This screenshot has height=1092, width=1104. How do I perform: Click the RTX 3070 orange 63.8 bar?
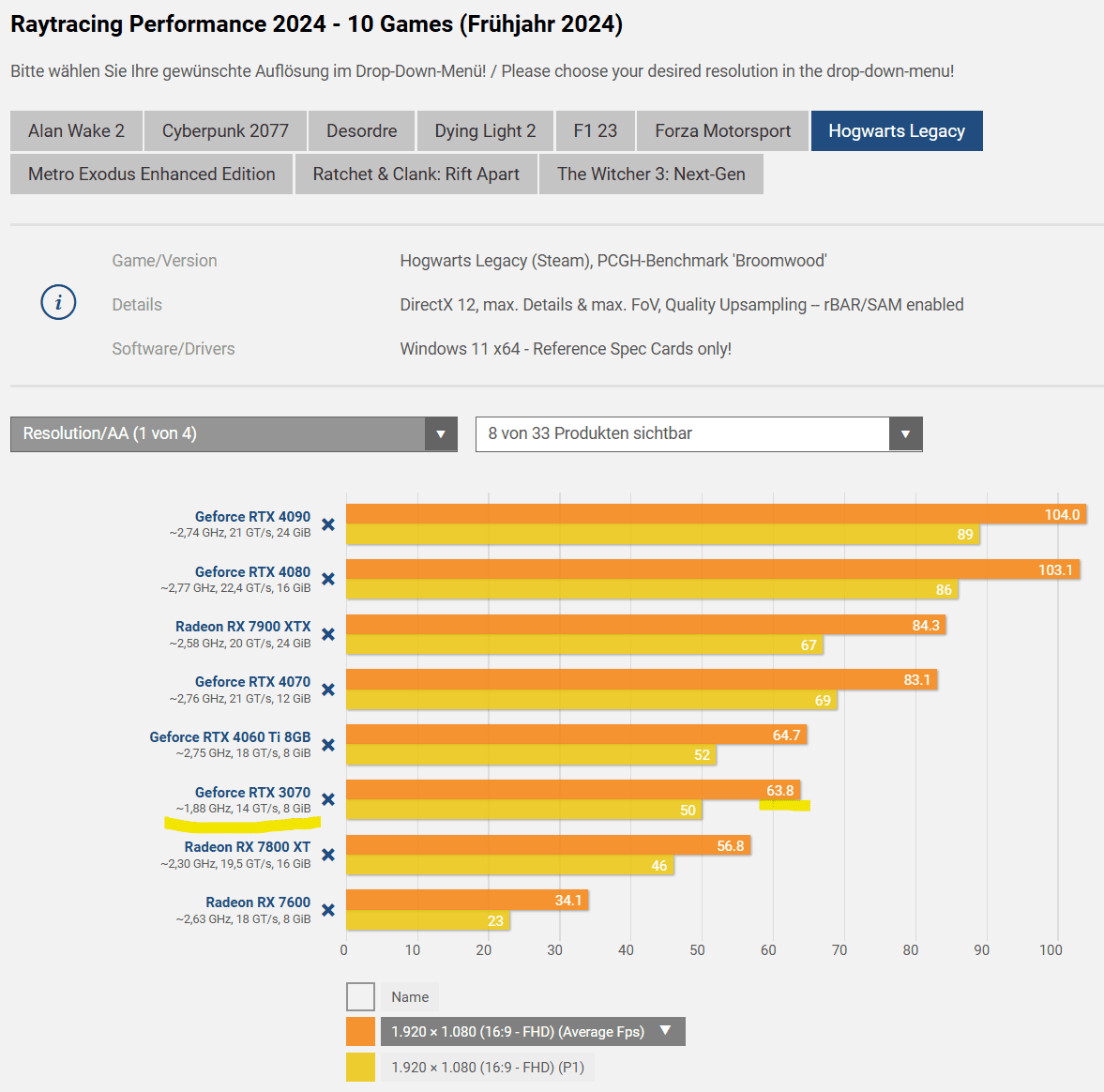[574, 790]
